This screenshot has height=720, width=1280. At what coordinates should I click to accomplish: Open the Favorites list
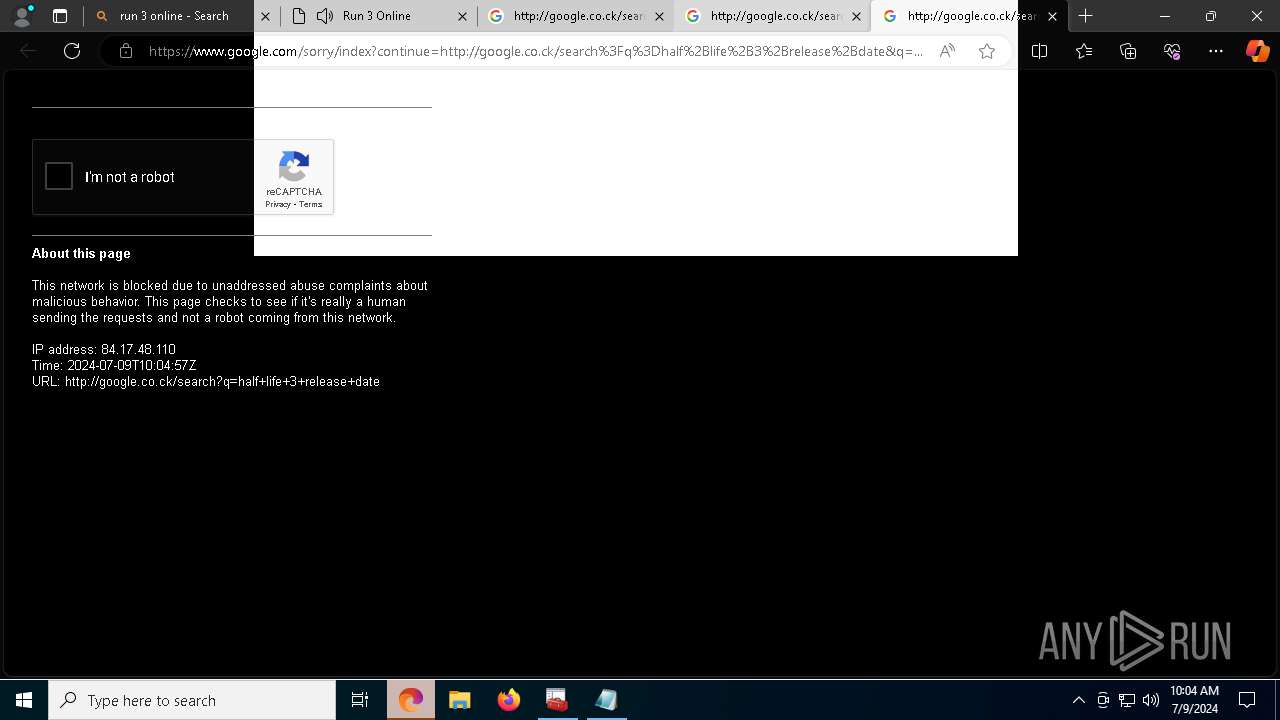pos(1084,51)
